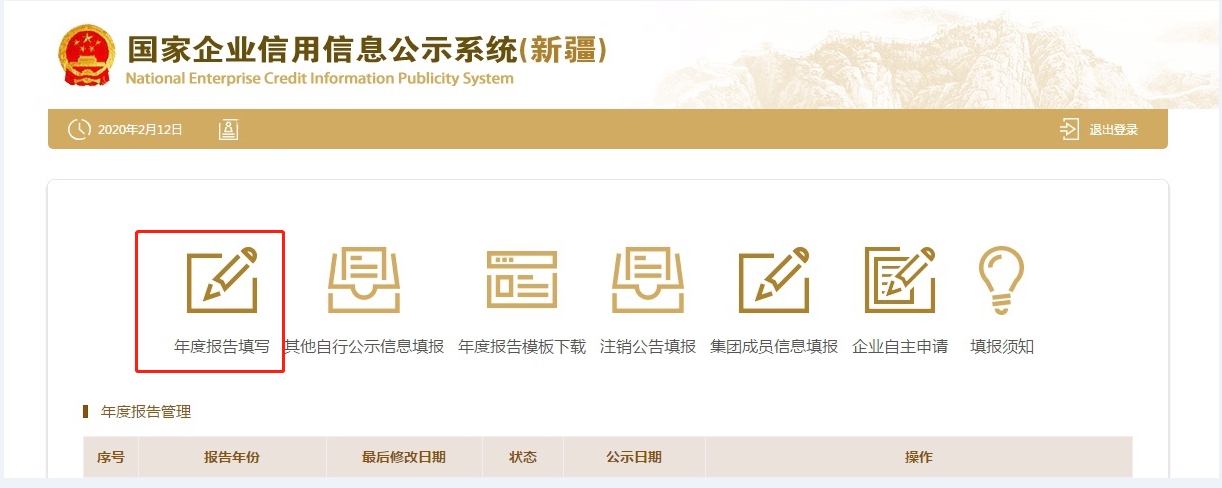
Task: Click the 2020年2月12日 date text
Action: click(140, 130)
